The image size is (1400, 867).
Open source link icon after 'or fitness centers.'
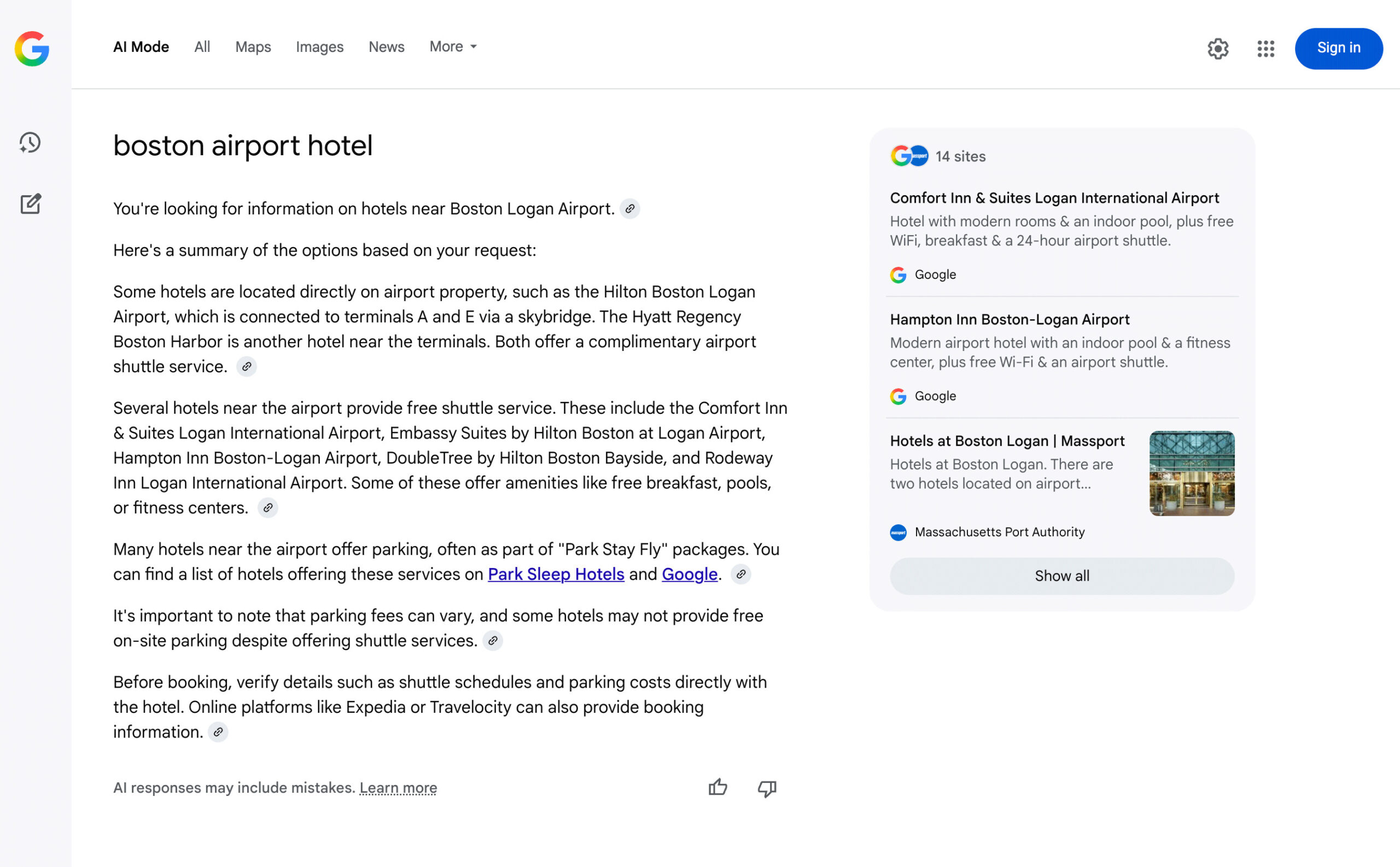coord(268,508)
